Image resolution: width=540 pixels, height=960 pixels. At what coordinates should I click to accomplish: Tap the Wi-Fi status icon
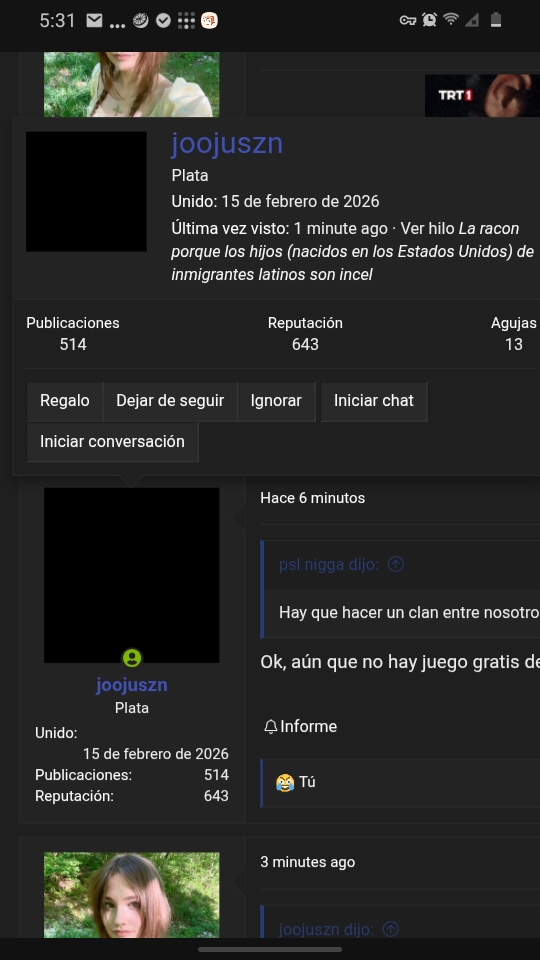point(451,20)
